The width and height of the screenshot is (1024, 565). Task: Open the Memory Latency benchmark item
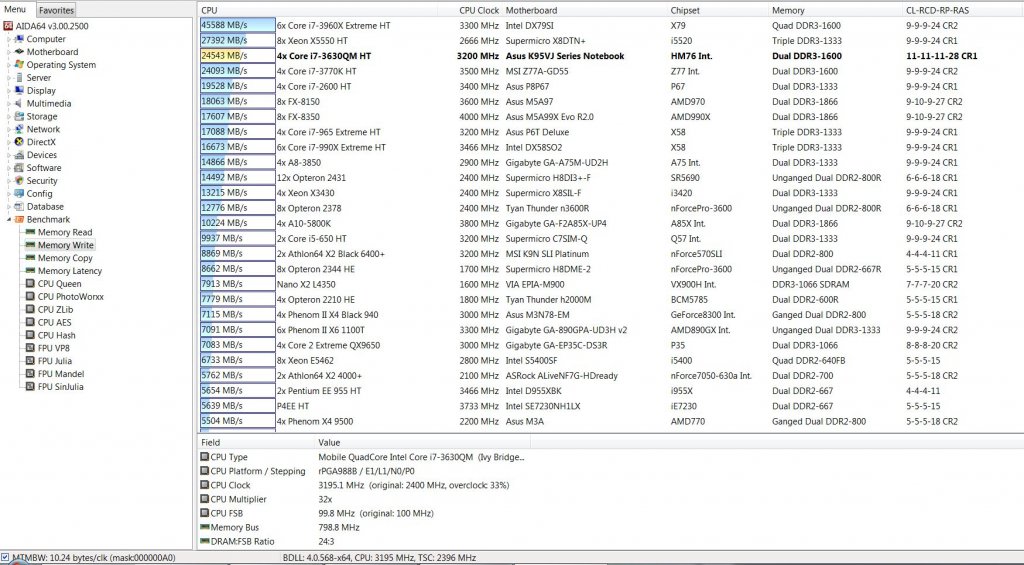point(69,271)
